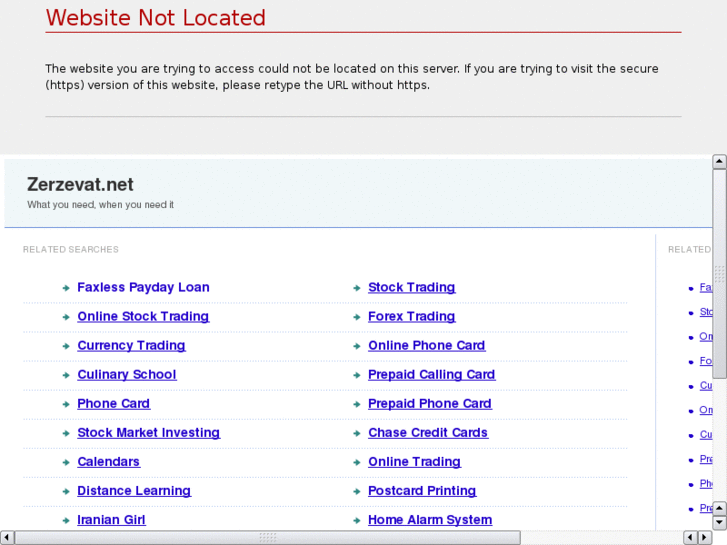Click the arrow bullet beside Postcard Printing

pyautogui.click(x=357, y=492)
